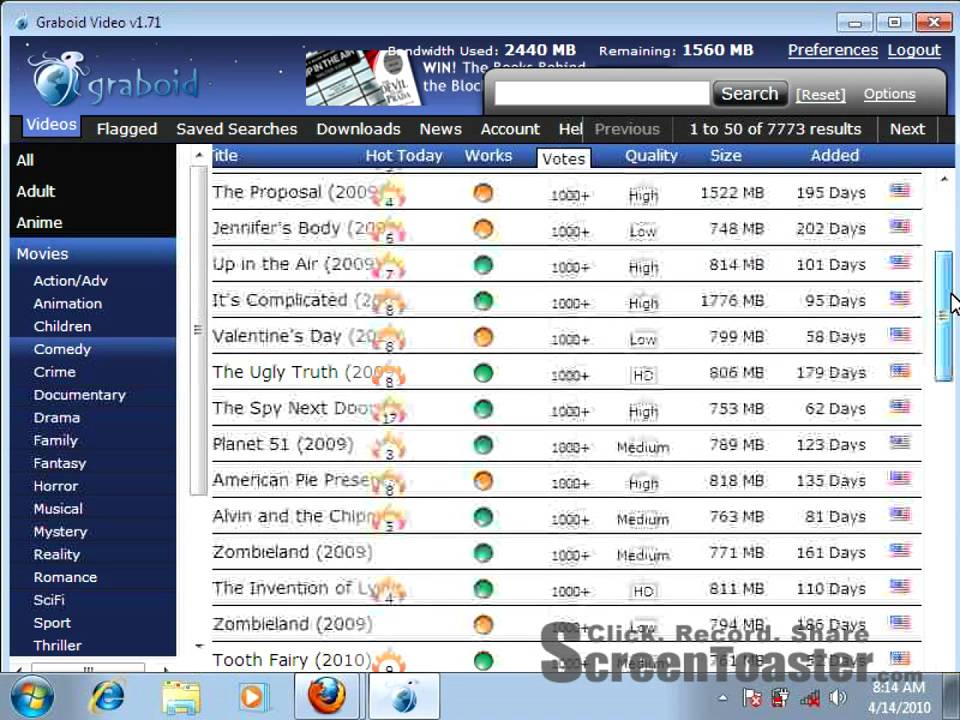Click the [Reset] link
The height and width of the screenshot is (720, 960).
[820, 95]
